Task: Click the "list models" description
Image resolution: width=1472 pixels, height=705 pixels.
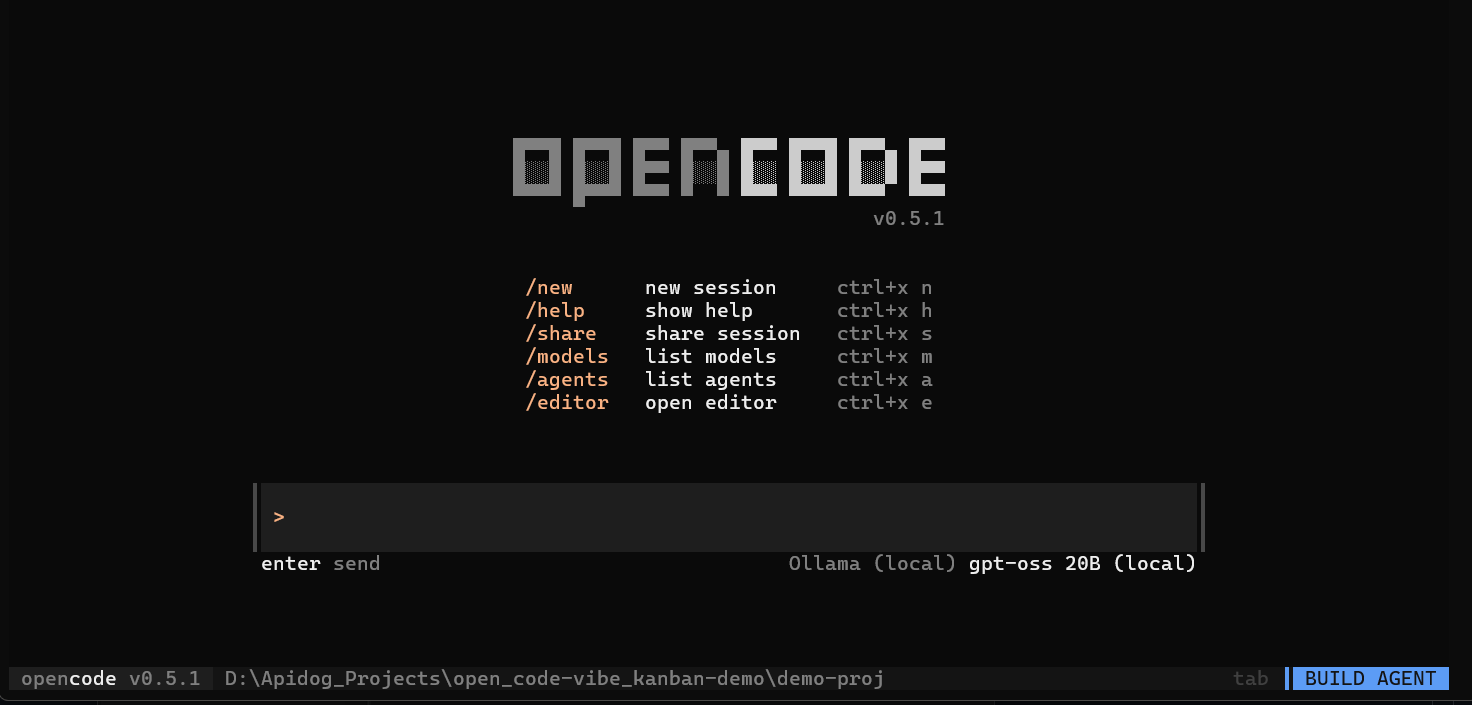Action: (710, 357)
